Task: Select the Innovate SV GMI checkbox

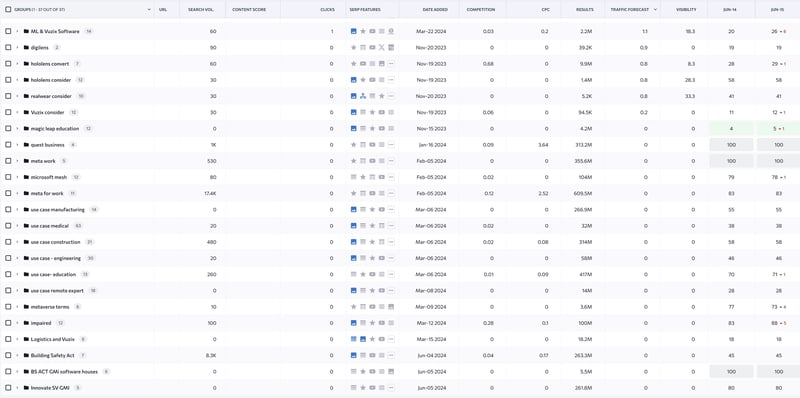Action: tap(8, 388)
